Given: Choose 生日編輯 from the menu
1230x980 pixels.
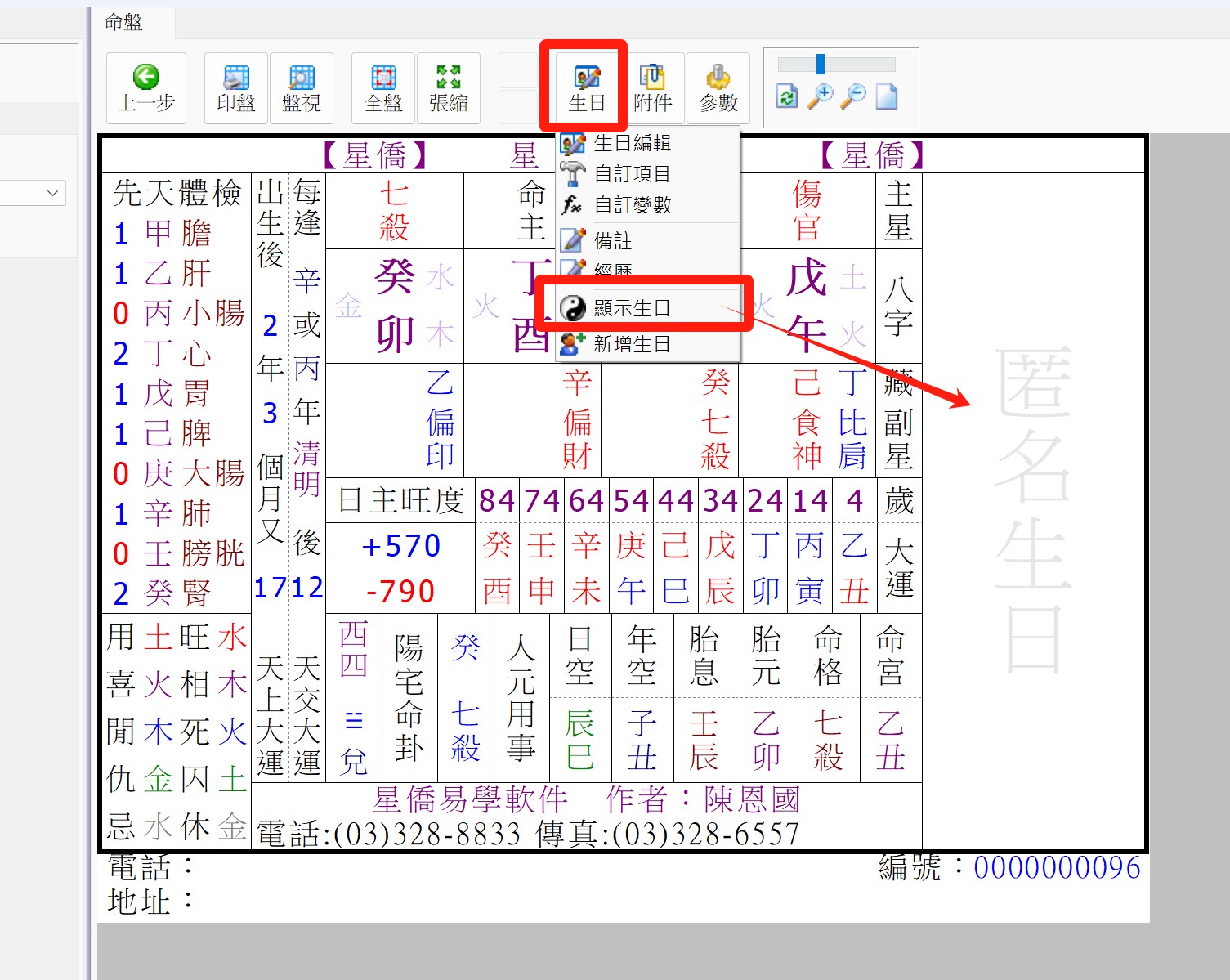Looking at the screenshot, I should pos(632,144).
